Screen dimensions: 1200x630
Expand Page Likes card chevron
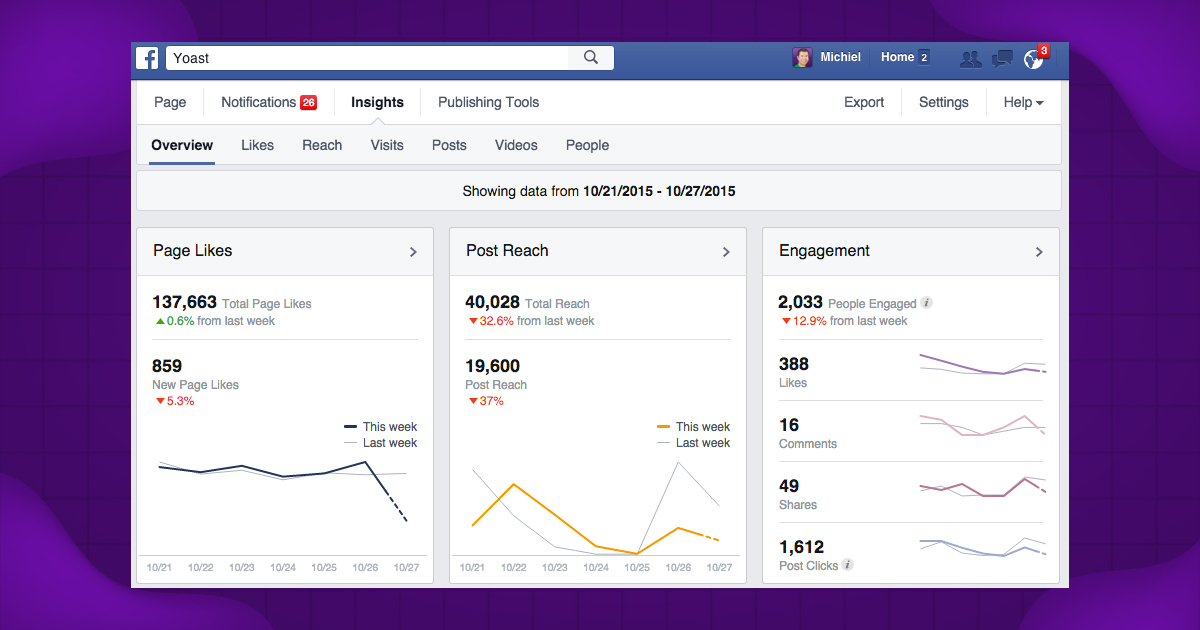413,252
